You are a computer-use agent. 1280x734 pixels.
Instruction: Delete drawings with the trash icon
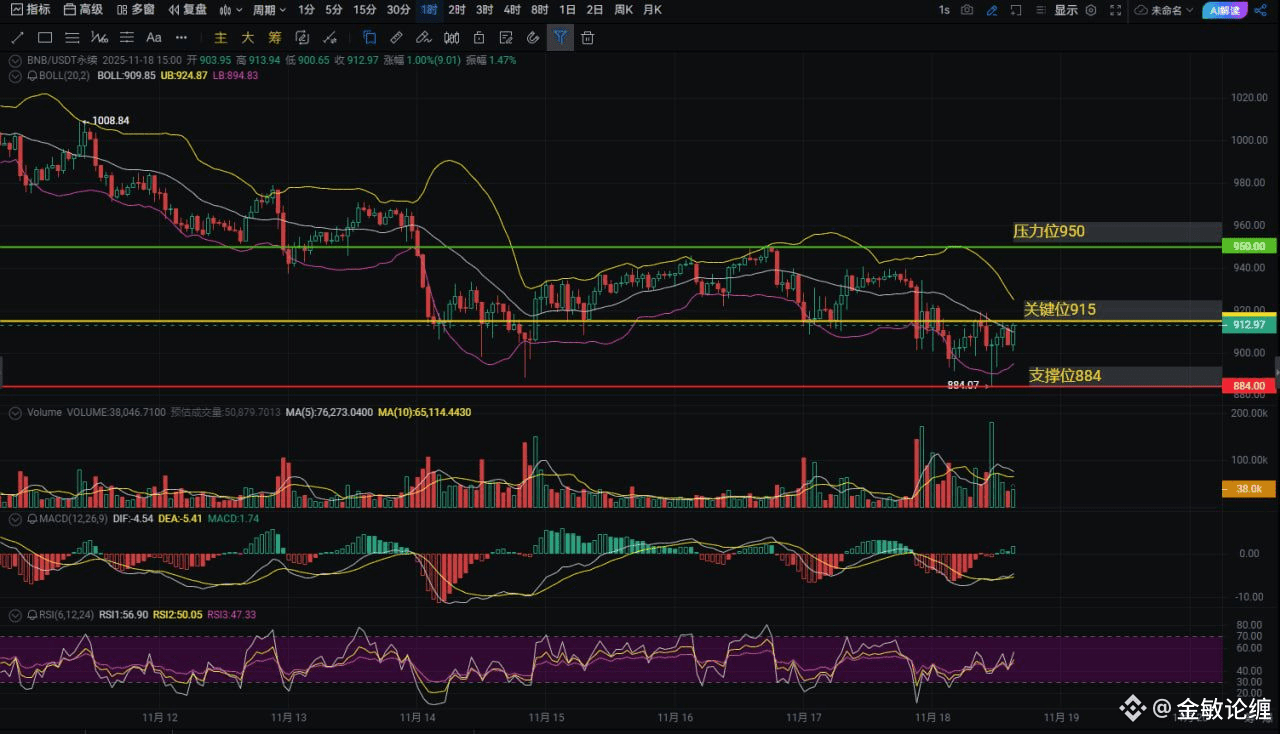[x=588, y=38]
